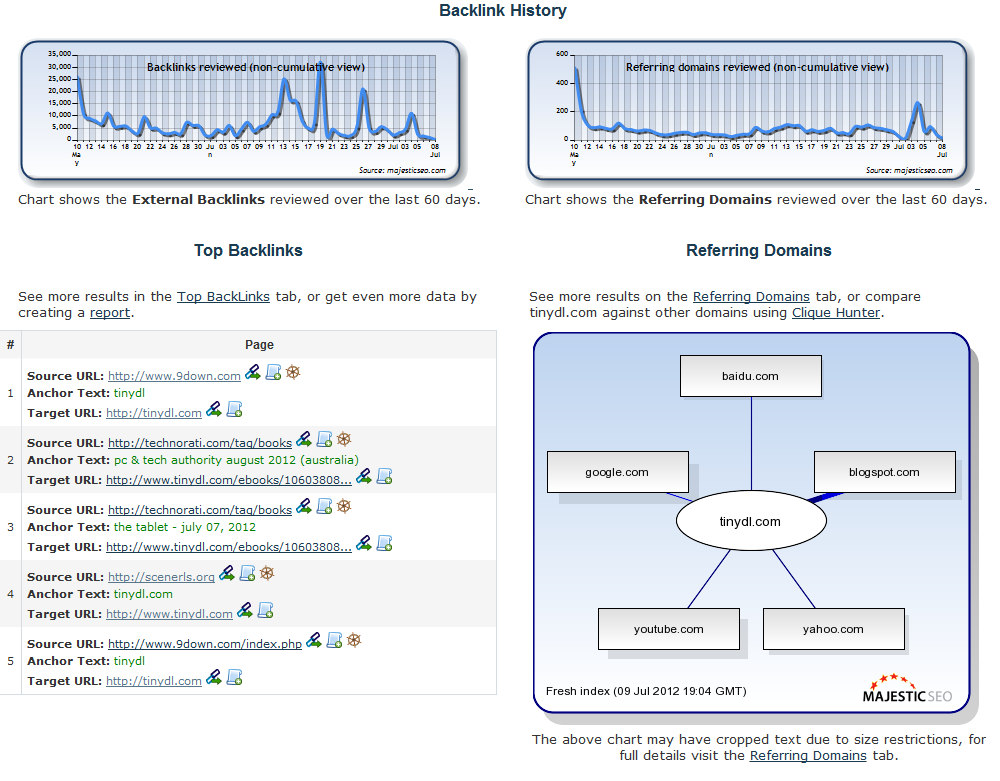Click the green-arrow explorer icon beside Source URL http://scenerls.org
The width and height of the screenshot is (1000, 781).
[226, 573]
